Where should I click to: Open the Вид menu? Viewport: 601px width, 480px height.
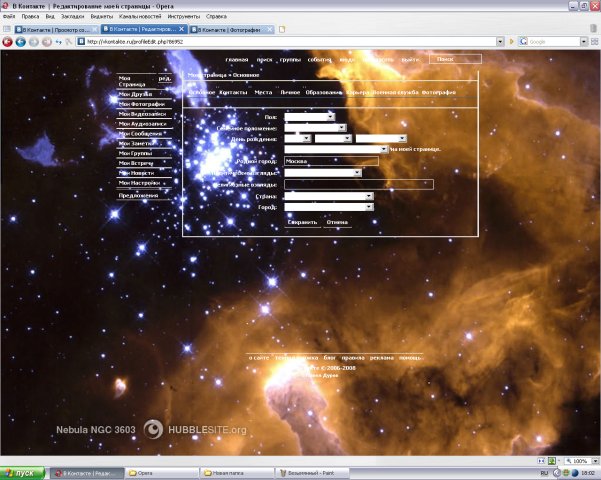click(50, 16)
